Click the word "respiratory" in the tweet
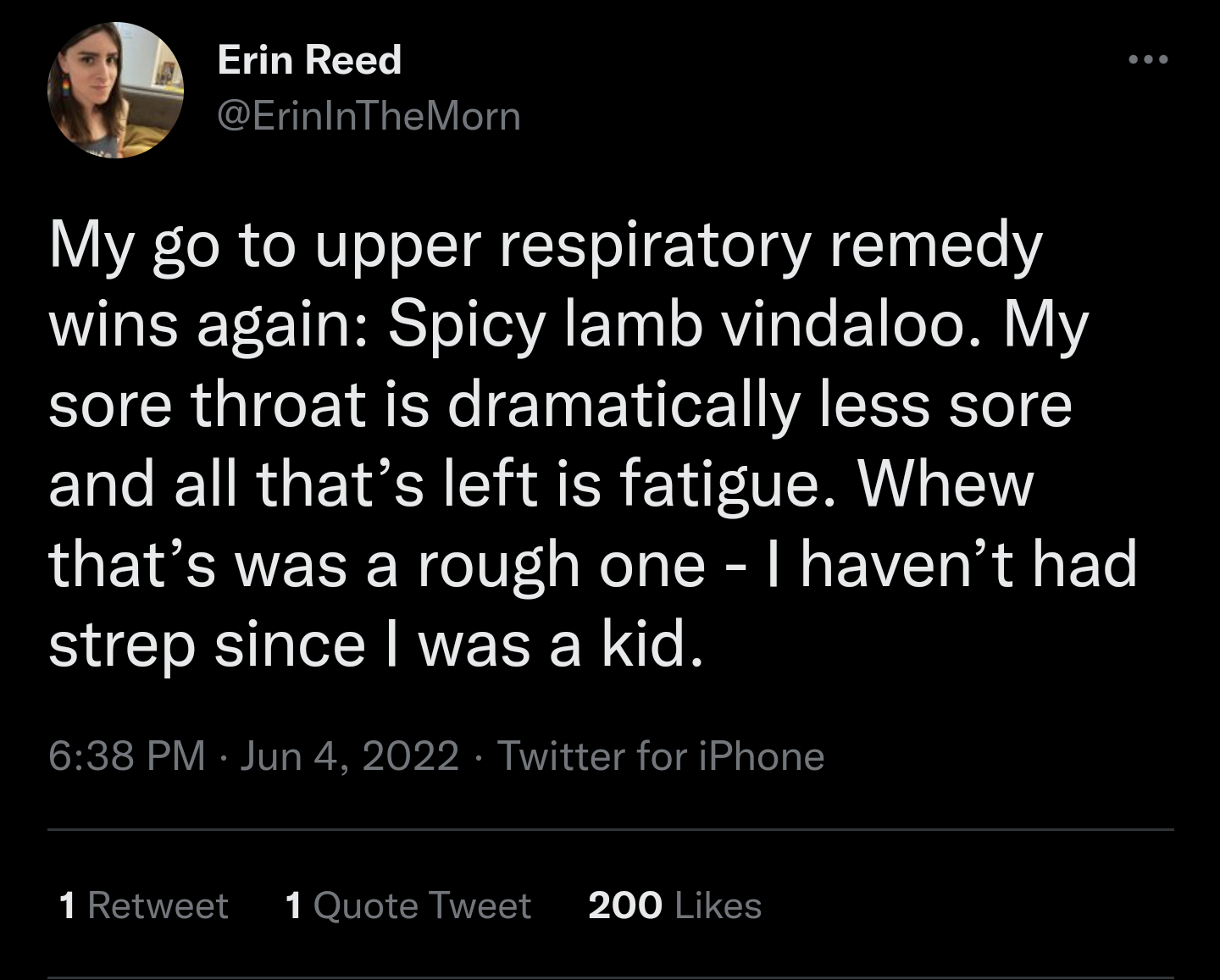 (x=656, y=246)
